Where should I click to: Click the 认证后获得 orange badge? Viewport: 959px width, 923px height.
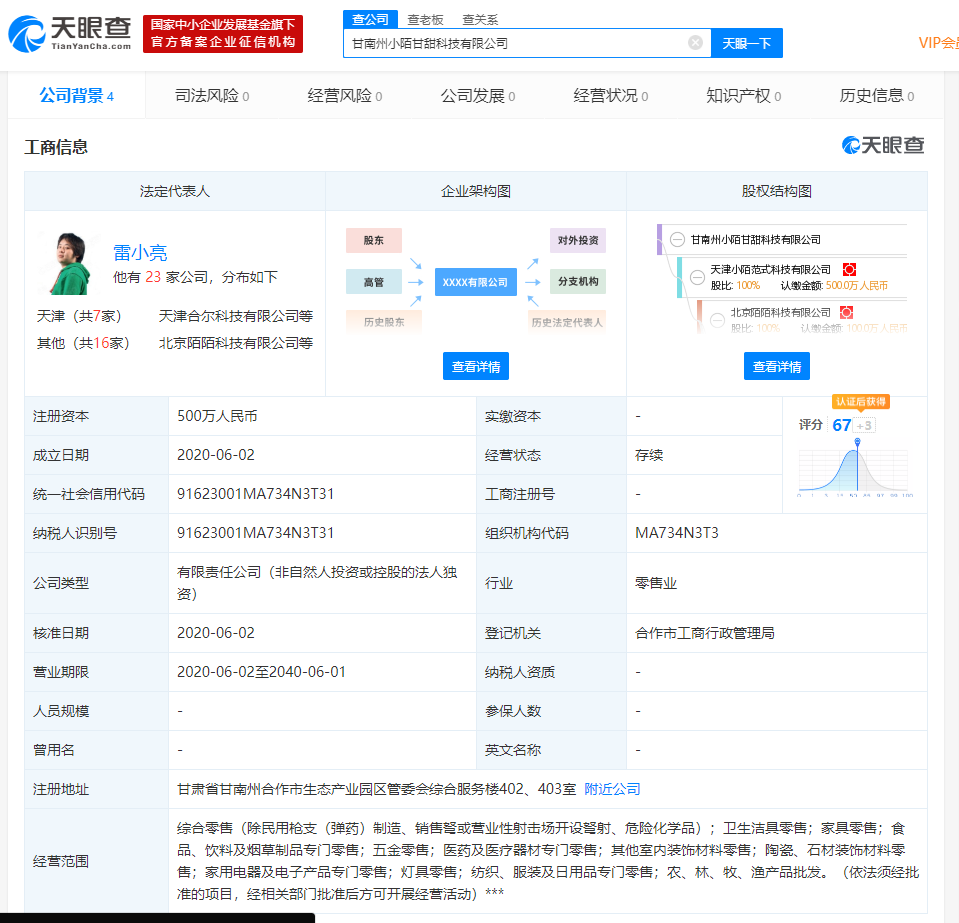pos(861,401)
